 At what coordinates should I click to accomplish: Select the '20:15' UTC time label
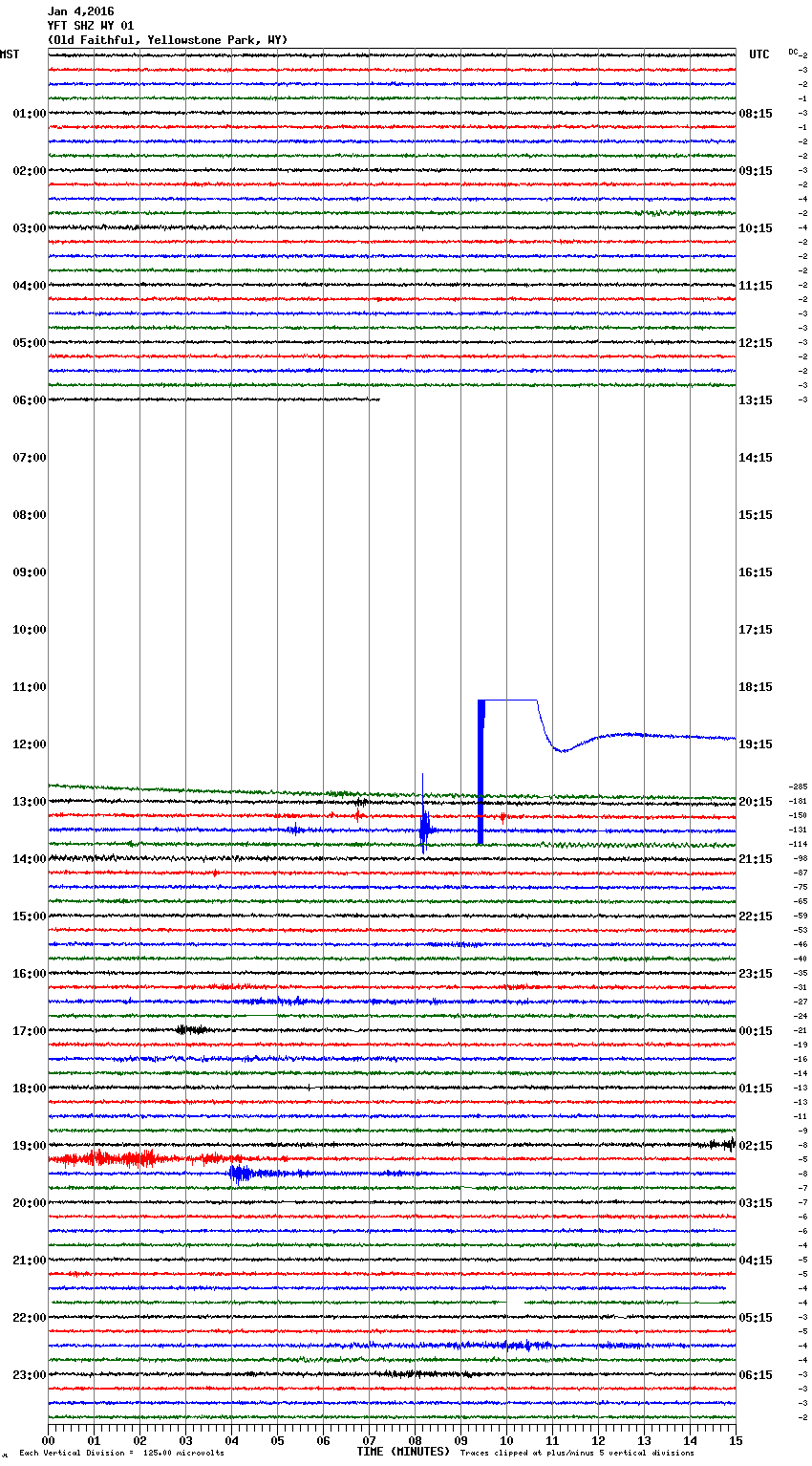point(756,802)
